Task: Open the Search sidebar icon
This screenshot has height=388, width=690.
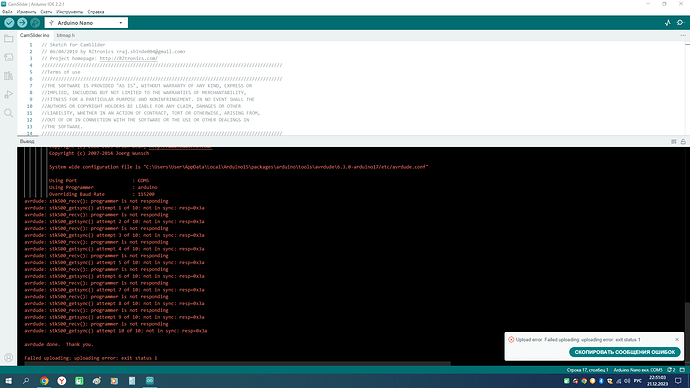Action: pos(8,113)
